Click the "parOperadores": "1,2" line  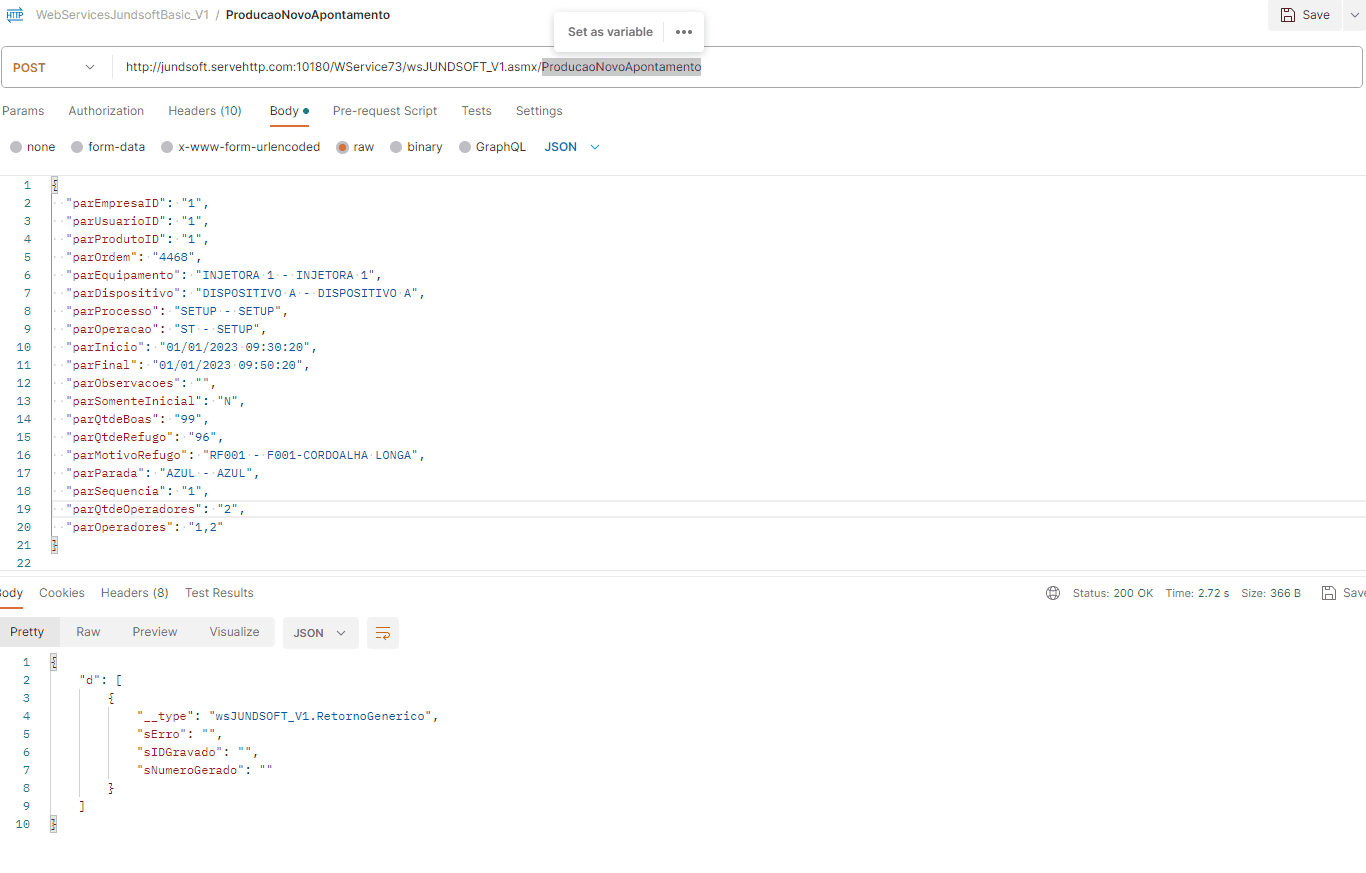pyautogui.click(x=144, y=527)
